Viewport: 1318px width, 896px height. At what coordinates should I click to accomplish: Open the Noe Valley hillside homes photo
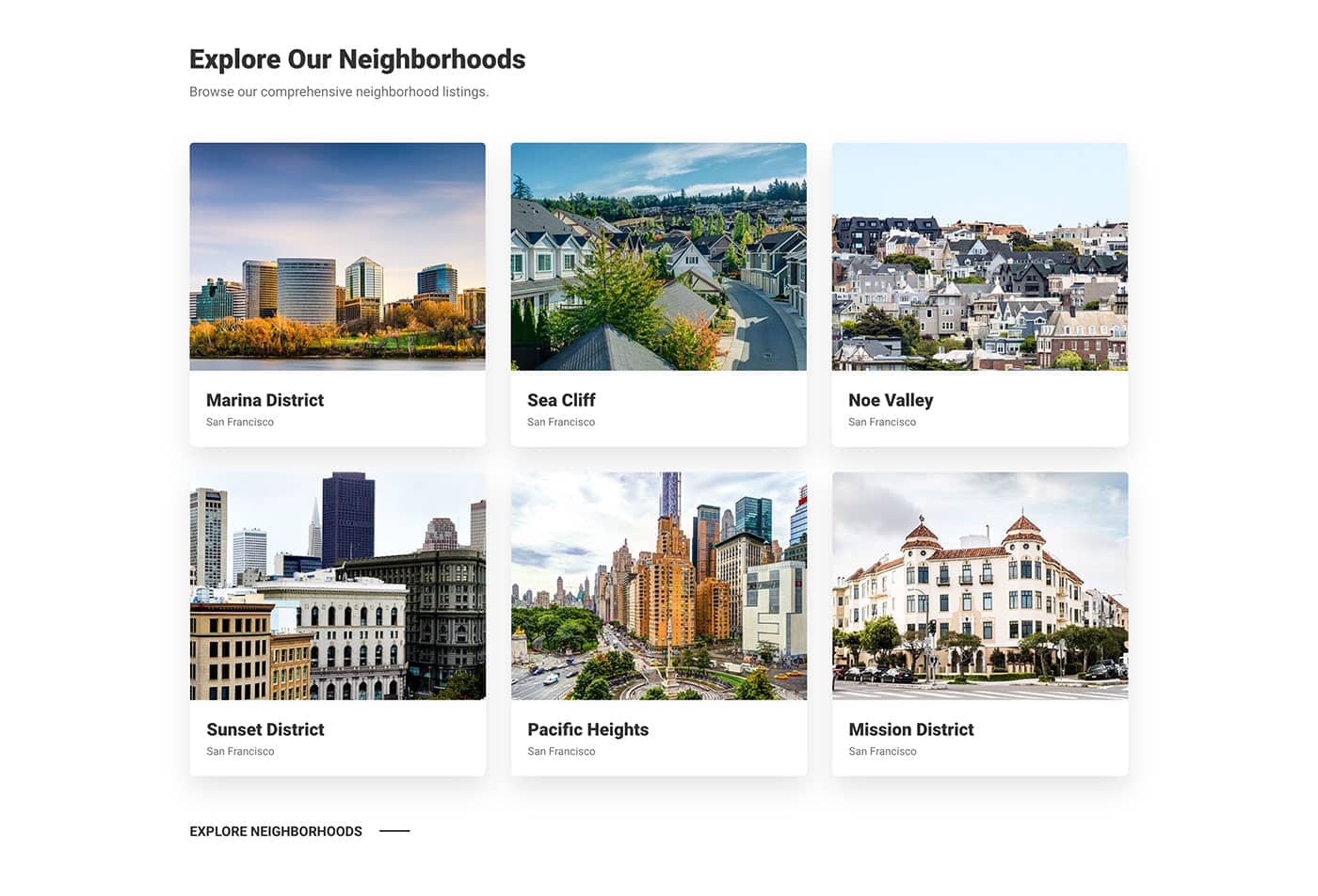pos(980,257)
